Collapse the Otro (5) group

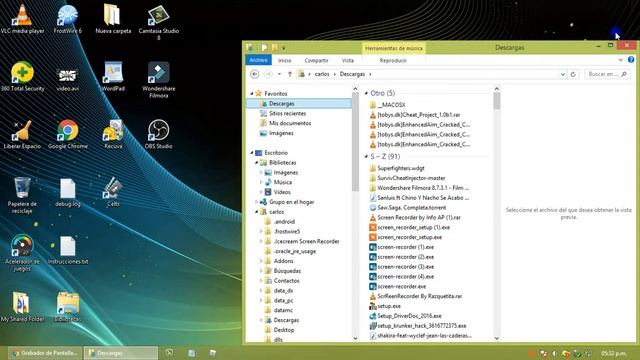[366, 93]
